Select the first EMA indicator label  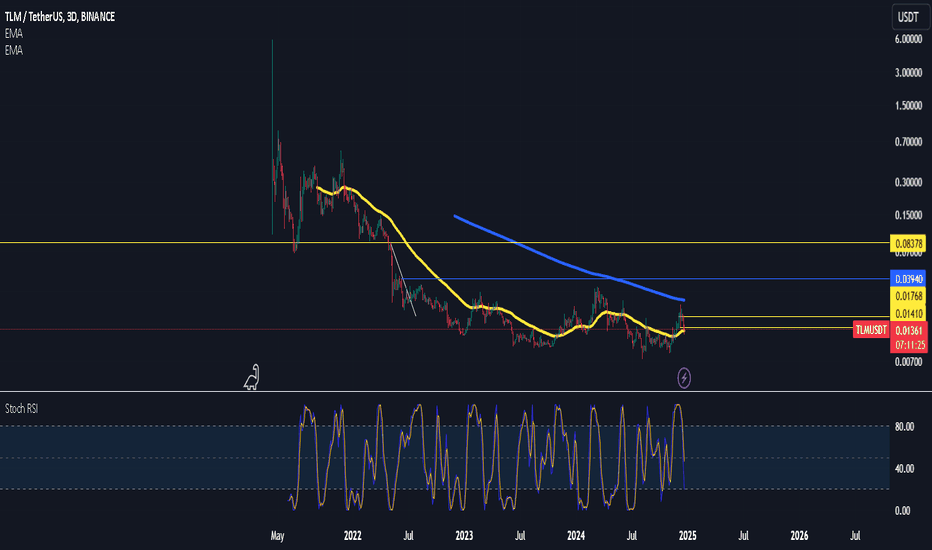[x=14, y=34]
